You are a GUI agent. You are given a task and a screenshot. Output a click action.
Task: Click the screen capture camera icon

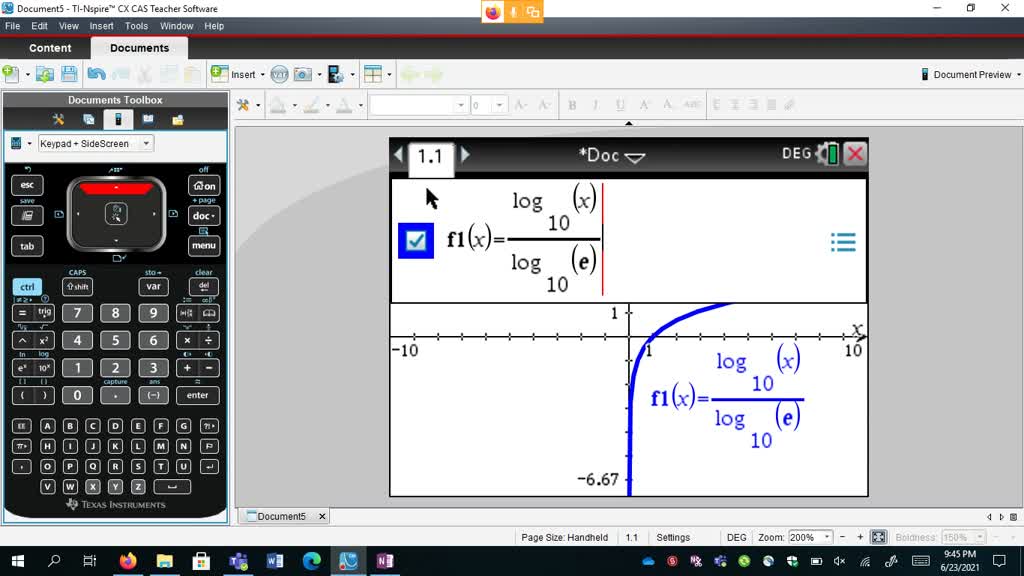tap(302, 74)
